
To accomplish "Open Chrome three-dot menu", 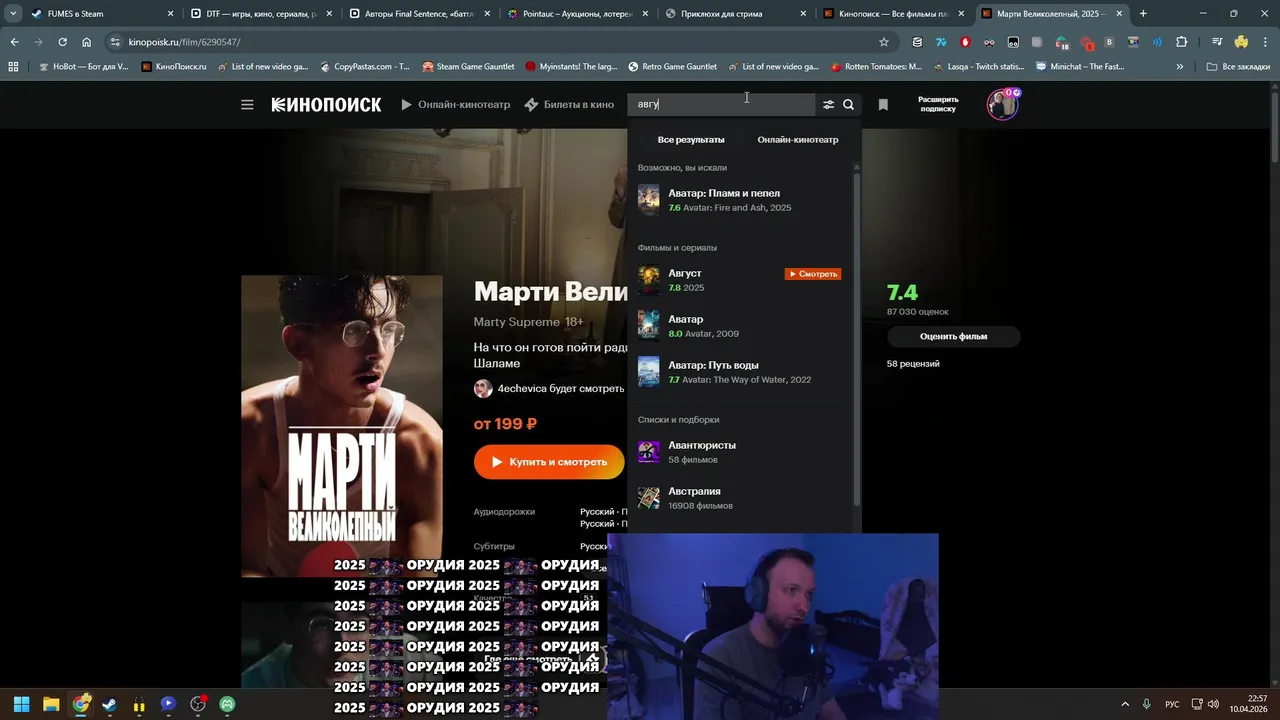I will pyautogui.click(x=1264, y=42).
